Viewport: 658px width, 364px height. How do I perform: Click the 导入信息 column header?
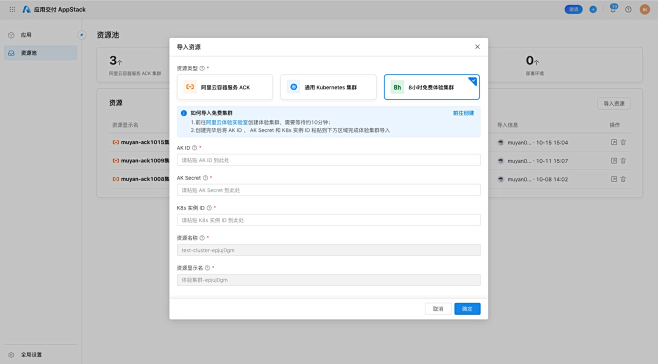click(507, 125)
